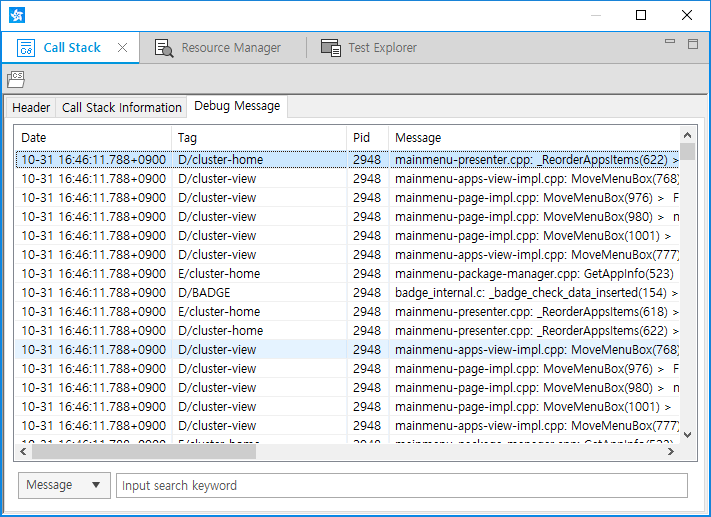This screenshot has height=517, width=711.
Task: Minimize the view panel
Action: tap(670, 43)
